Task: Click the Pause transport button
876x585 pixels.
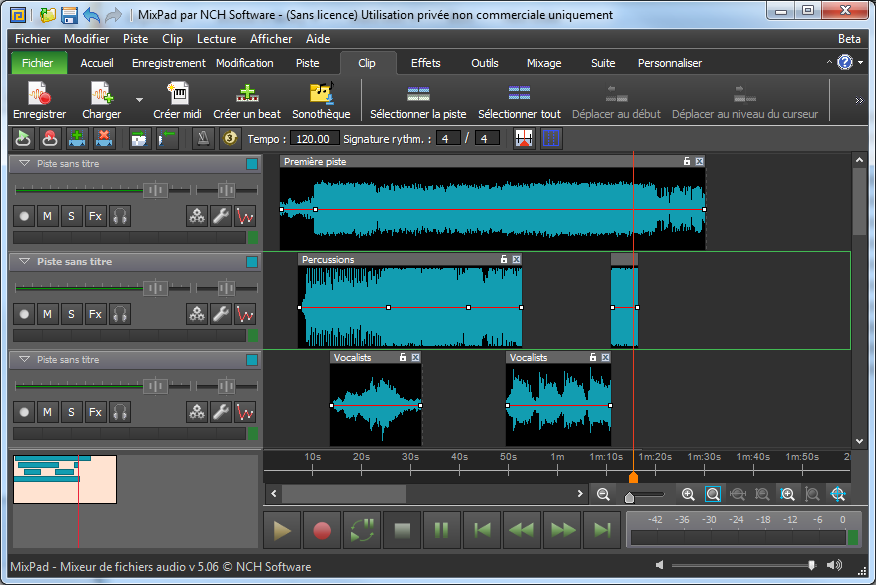Action: point(441,530)
